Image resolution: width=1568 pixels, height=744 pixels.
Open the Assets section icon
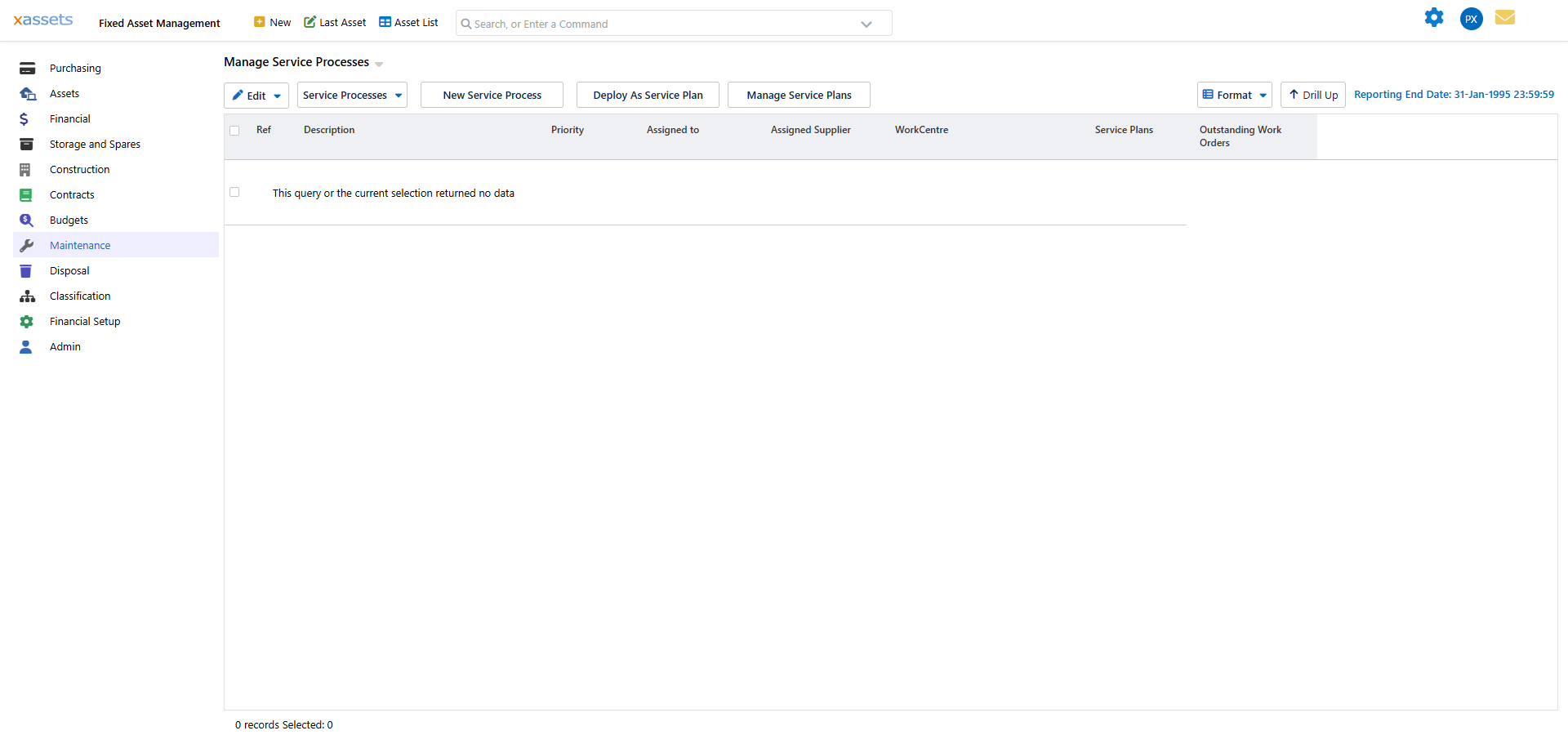coord(27,93)
